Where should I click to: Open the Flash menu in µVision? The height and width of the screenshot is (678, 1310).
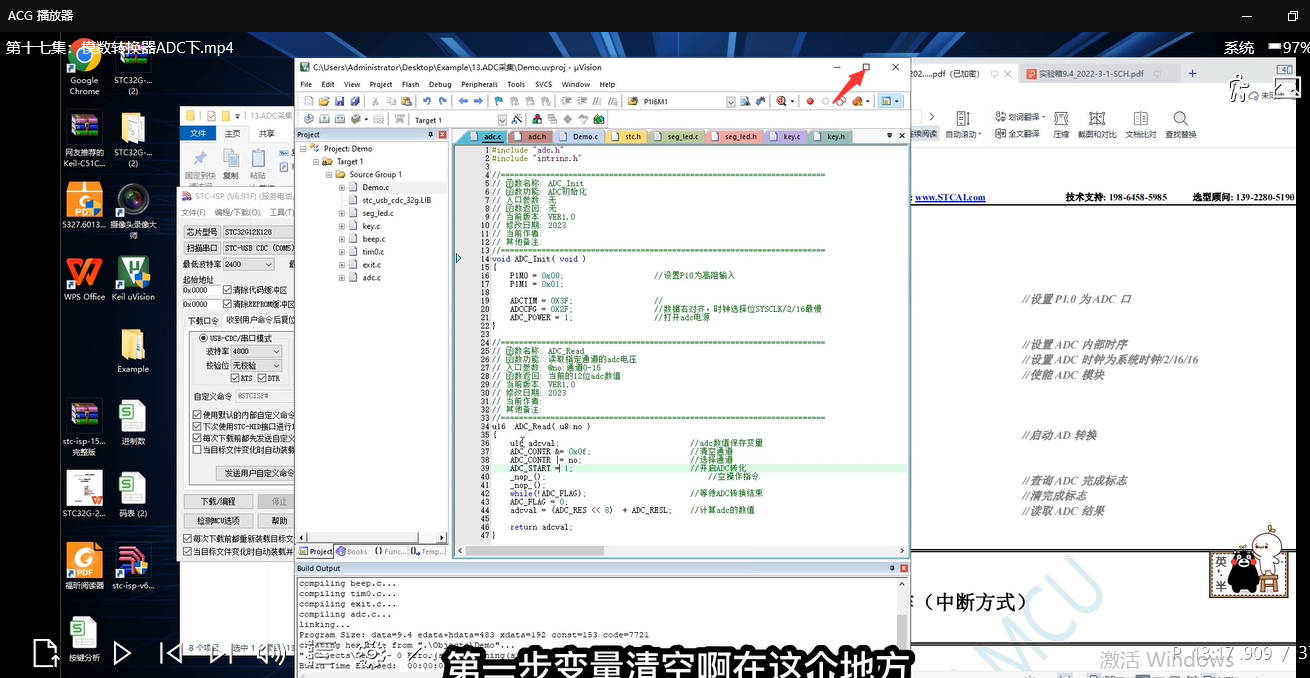point(410,84)
